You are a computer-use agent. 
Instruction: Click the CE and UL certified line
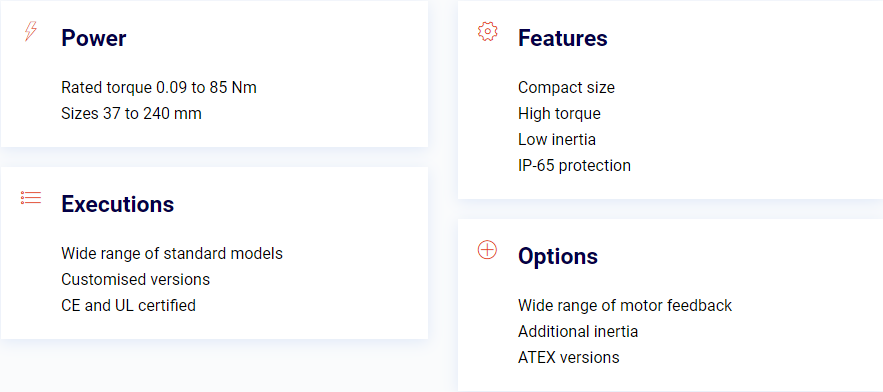point(128,305)
